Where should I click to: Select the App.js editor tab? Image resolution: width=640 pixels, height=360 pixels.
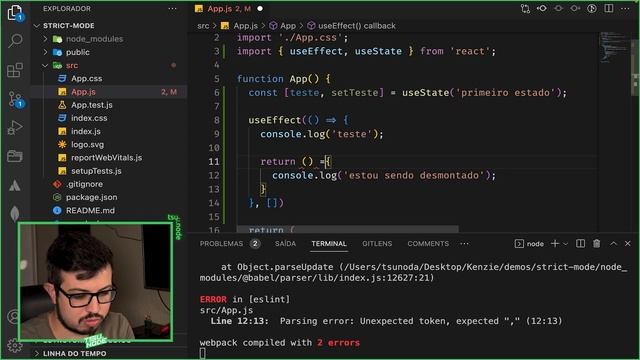coord(229,9)
